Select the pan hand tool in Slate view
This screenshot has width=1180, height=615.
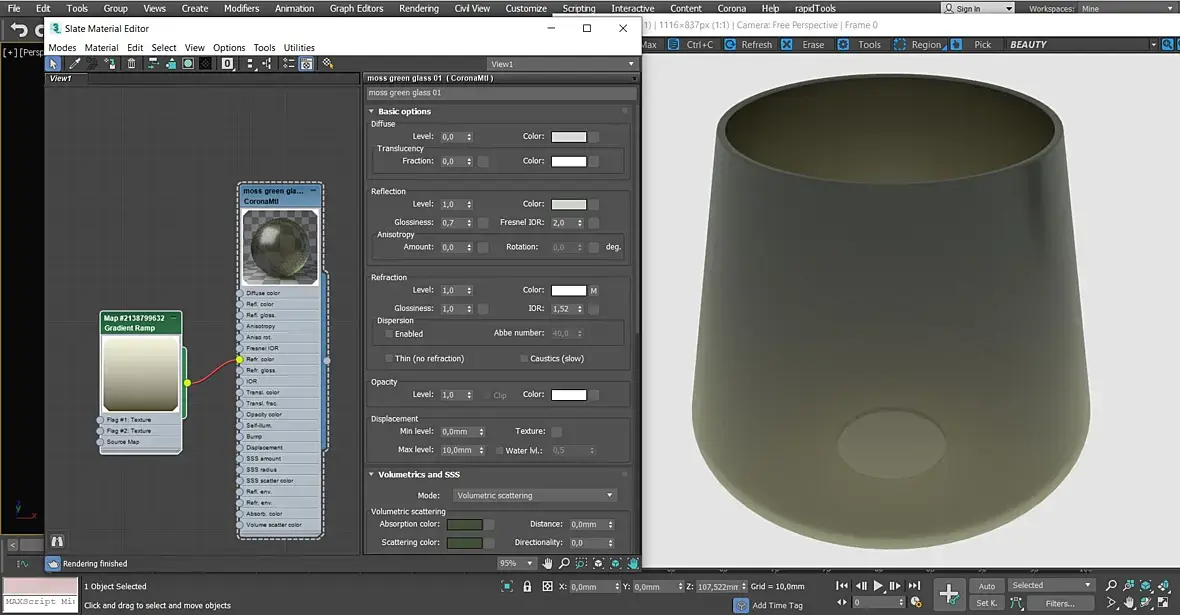click(547, 564)
